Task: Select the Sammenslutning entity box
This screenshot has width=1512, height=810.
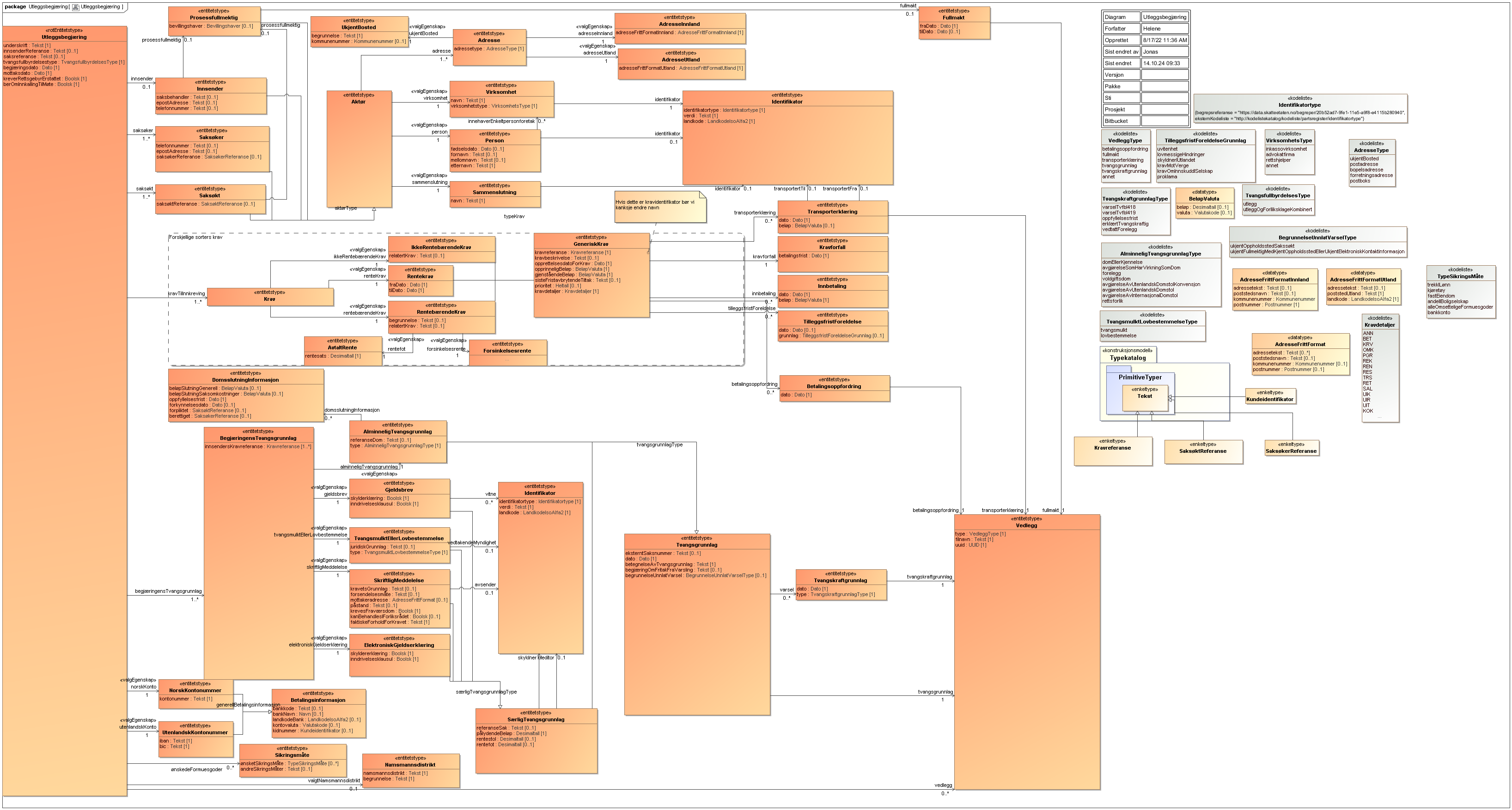Action: [495, 194]
